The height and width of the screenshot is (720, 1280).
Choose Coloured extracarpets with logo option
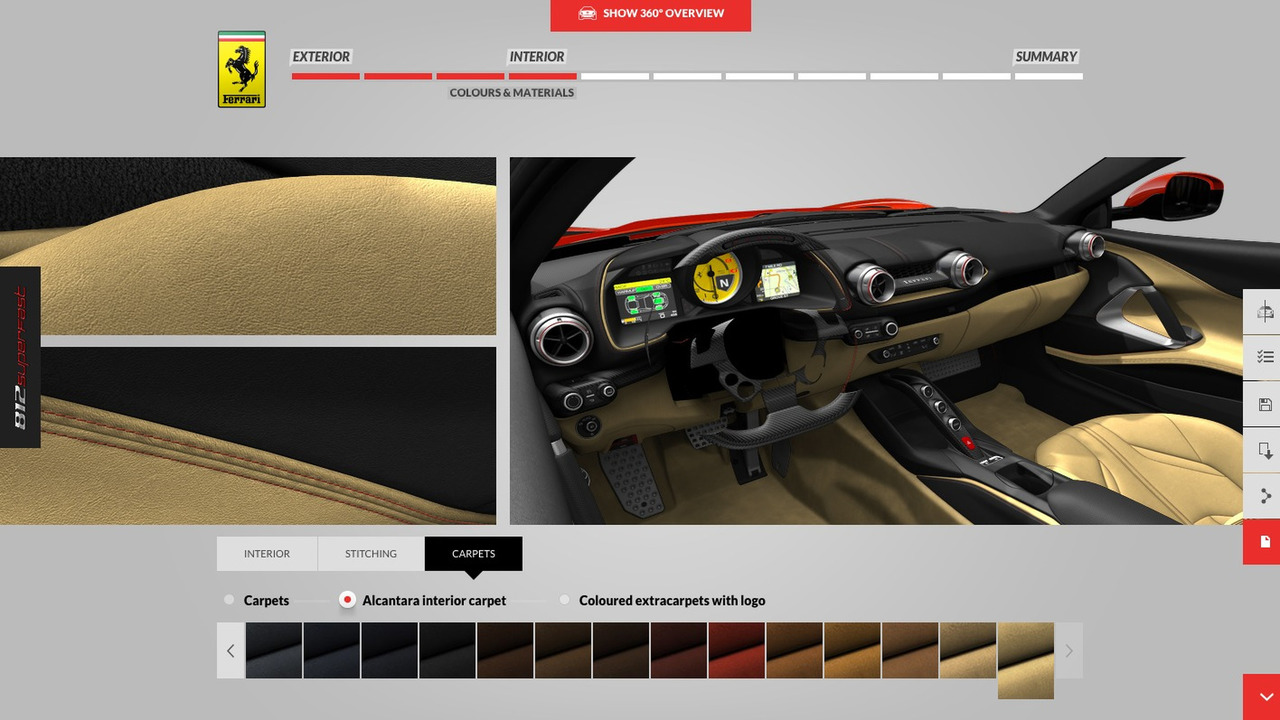pos(565,600)
